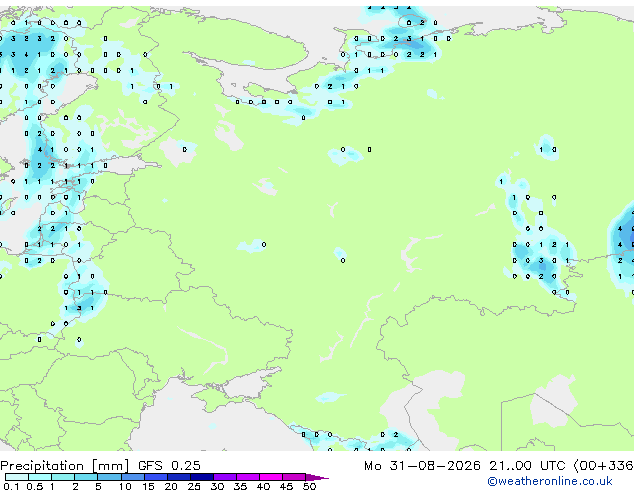Choose the bright magenta 40–45 mm swatch

pos(271,477)
